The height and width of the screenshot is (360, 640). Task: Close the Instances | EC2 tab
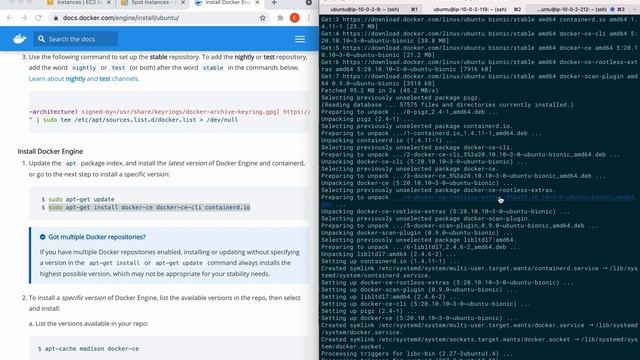pos(109,3)
